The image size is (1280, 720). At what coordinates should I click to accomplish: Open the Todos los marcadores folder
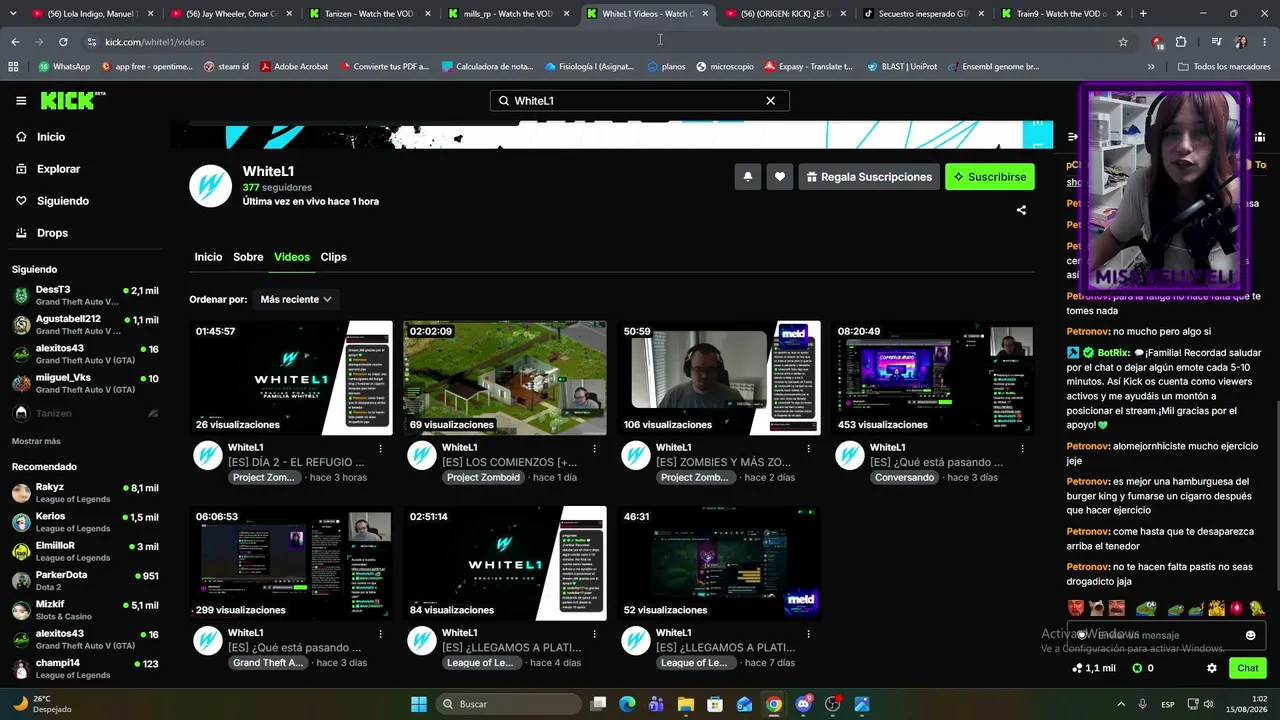click(x=1225, y=67)
